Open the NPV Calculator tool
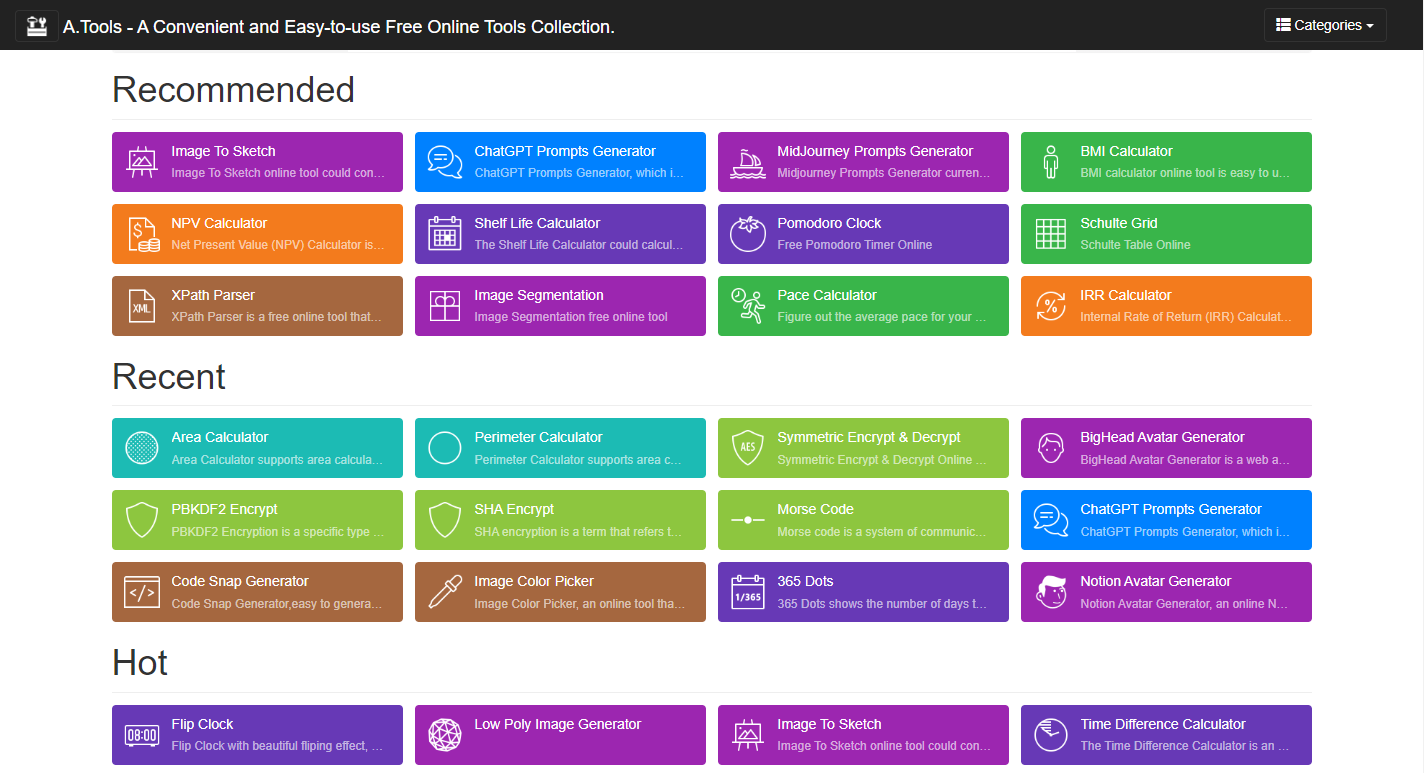The height and width of the screenshot is (773, 1424). coord(257,234)
